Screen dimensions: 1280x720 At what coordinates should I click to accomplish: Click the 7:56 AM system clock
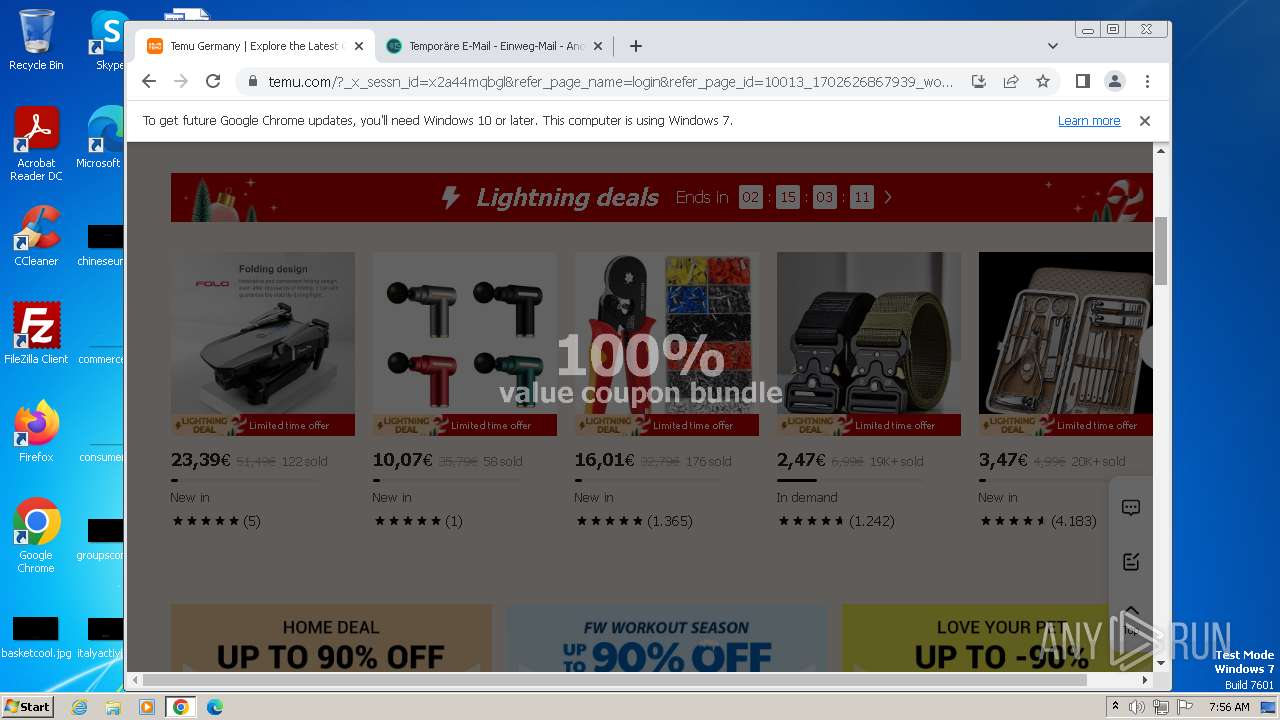(x=1229, y=707)
